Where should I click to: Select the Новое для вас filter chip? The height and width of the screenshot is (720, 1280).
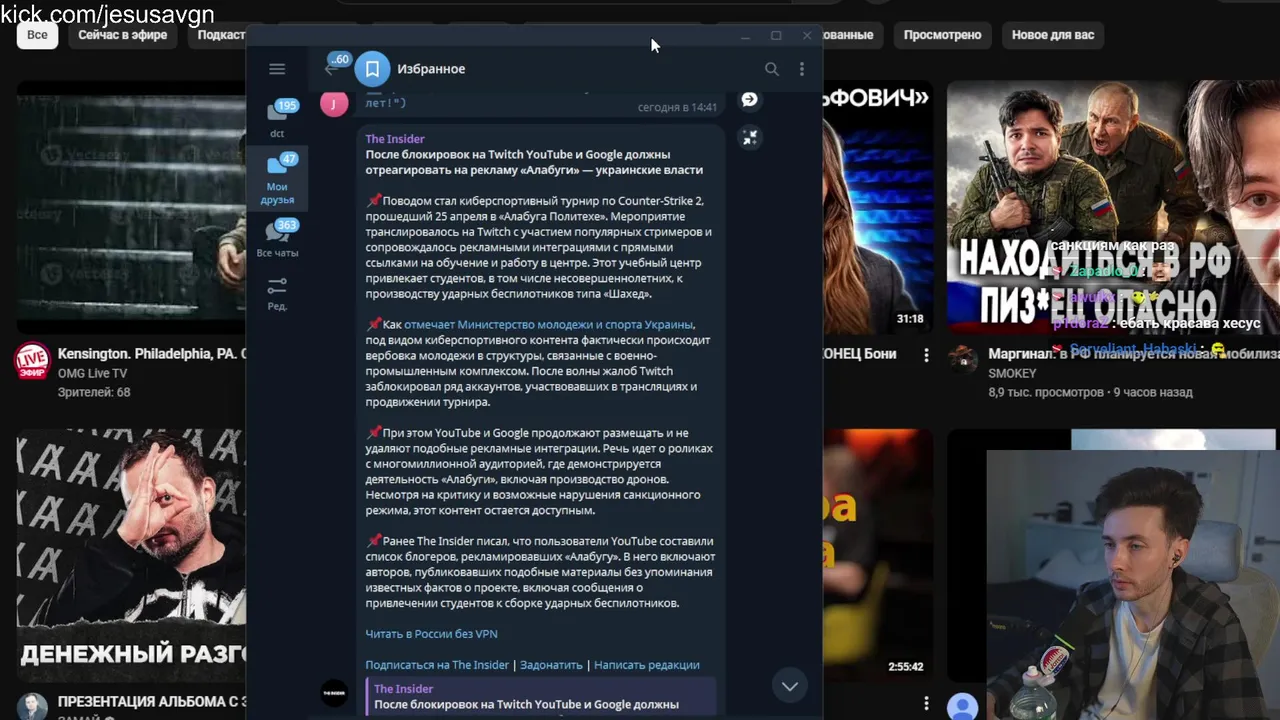pyautogui.click(x=1053, y=35)
